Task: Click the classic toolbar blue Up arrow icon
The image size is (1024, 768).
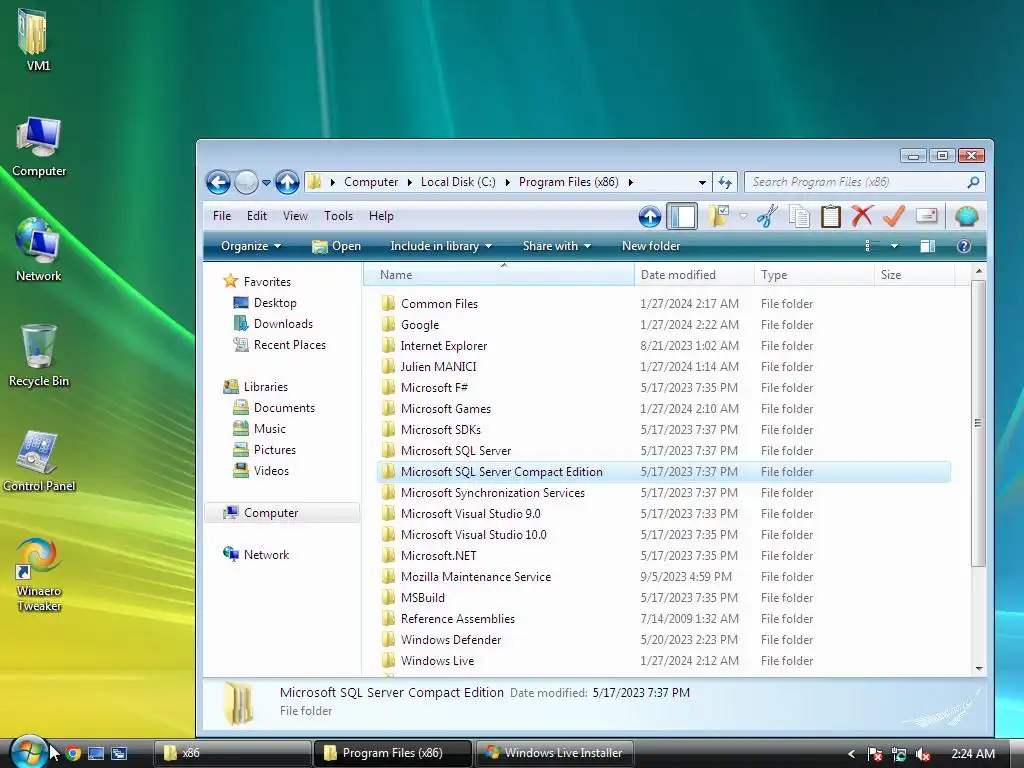Action: coord(650,216)
